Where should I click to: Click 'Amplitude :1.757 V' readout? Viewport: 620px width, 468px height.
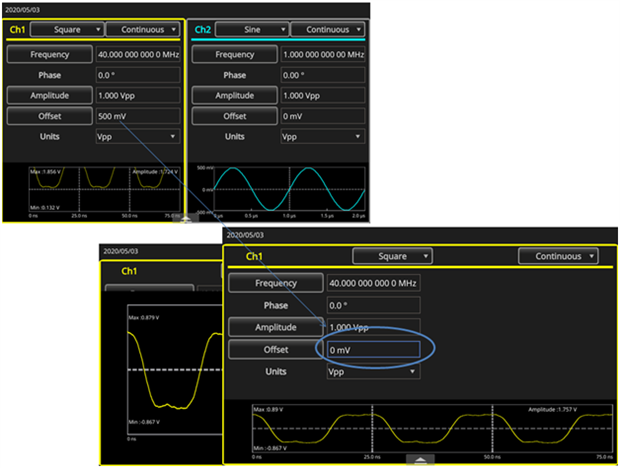[x=552, y=410]
